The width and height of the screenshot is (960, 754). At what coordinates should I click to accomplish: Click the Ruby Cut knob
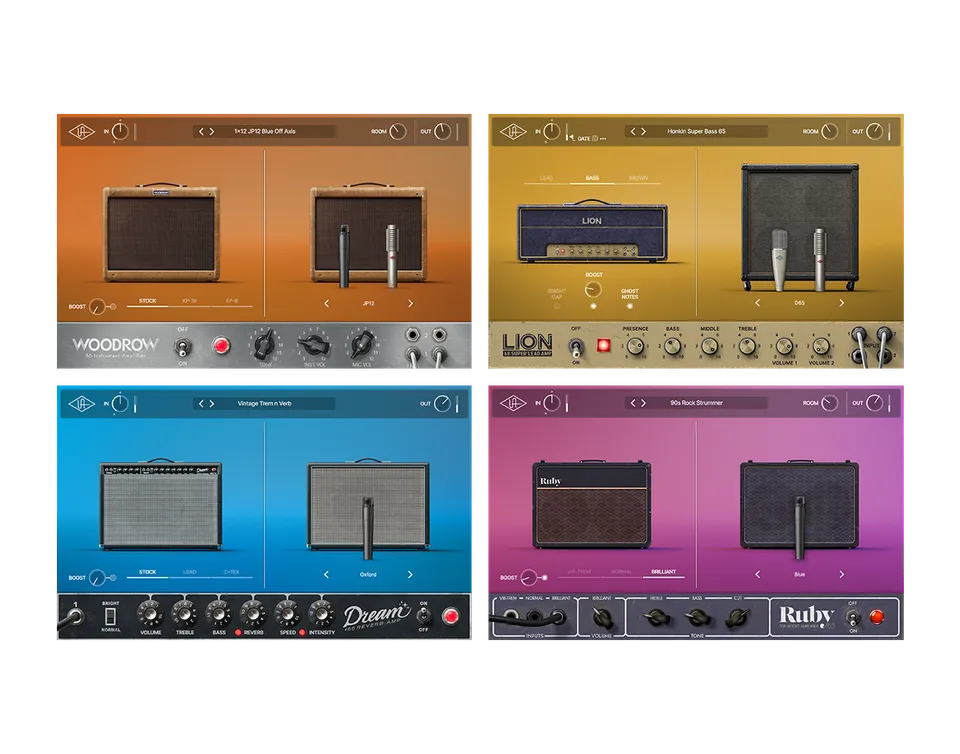(x=735, y=617)
